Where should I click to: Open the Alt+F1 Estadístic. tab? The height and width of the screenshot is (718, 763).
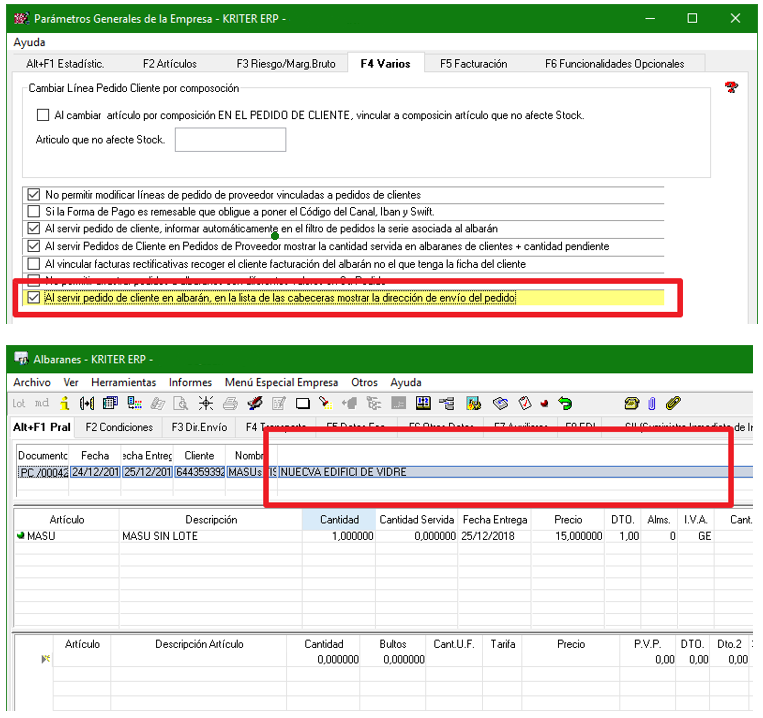(65, 64)
